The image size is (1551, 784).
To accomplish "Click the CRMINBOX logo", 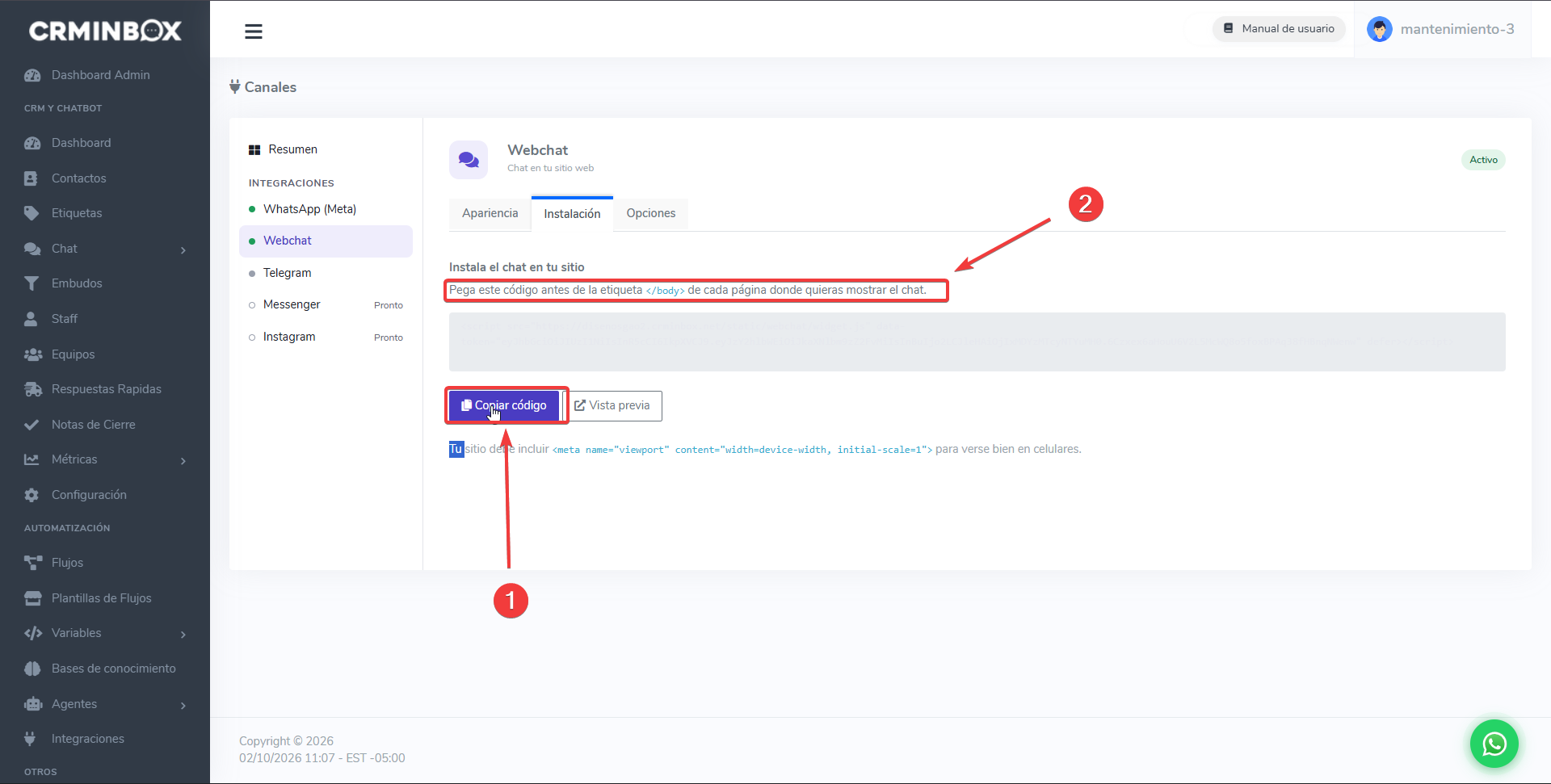I will click(105, 31).
